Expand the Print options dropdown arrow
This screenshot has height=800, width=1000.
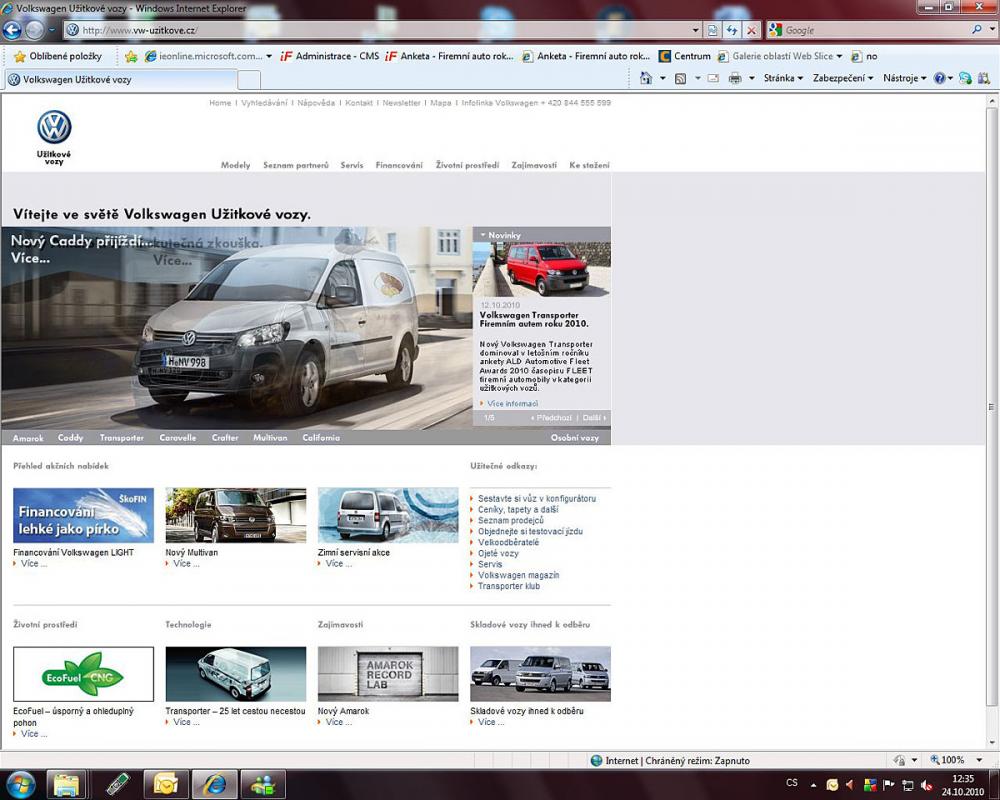tap(752, 78)
